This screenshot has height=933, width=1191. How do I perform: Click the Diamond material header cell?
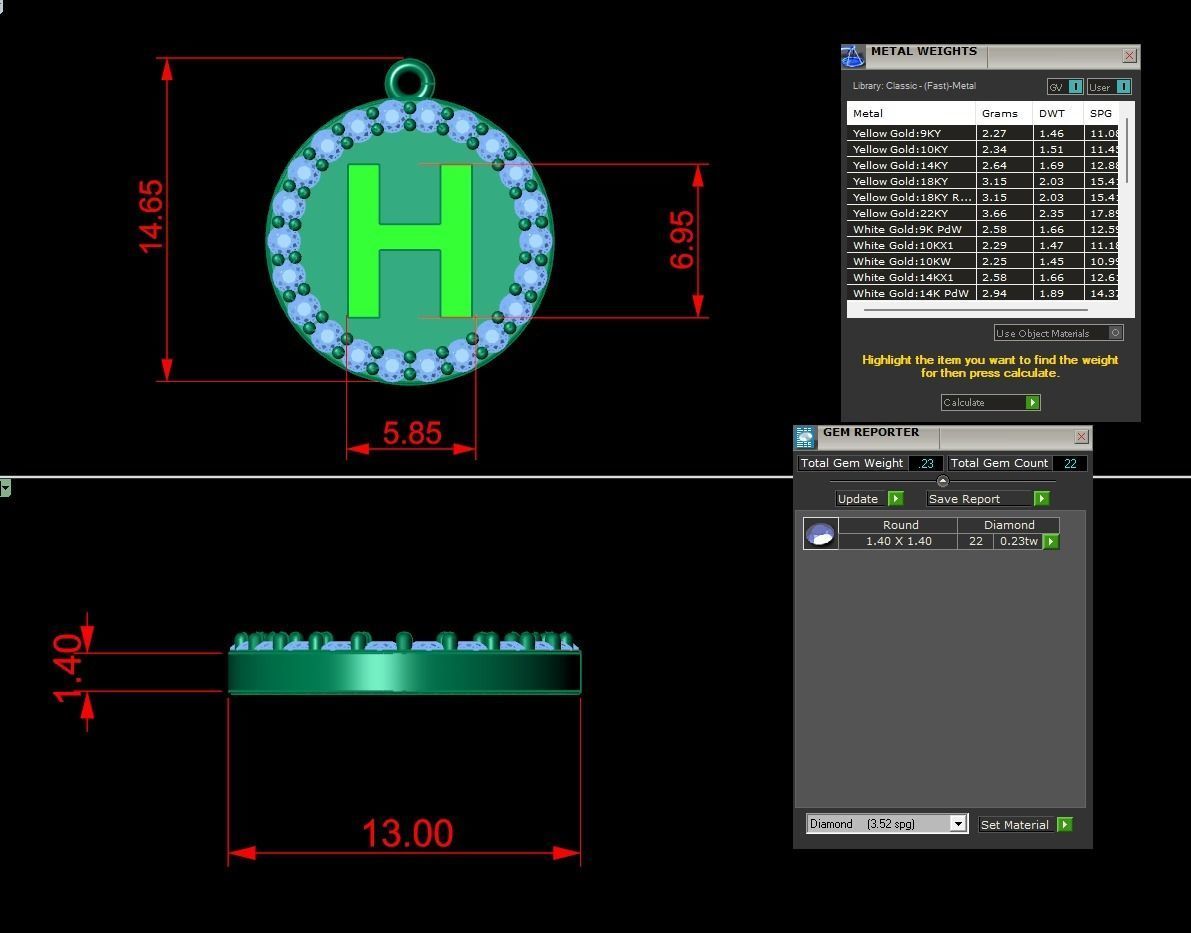(x=1009, y=525)
